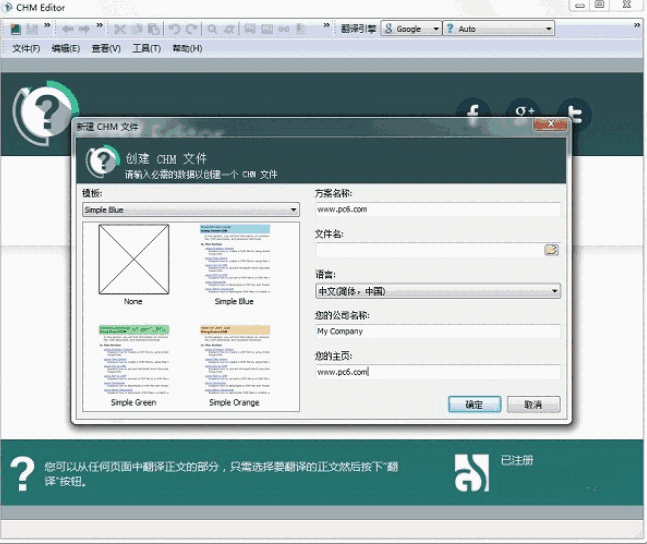This screenshot has width=647, height=544.
Task: Click the 已注册 text in the bottom banner
Action: coord(517,460)
